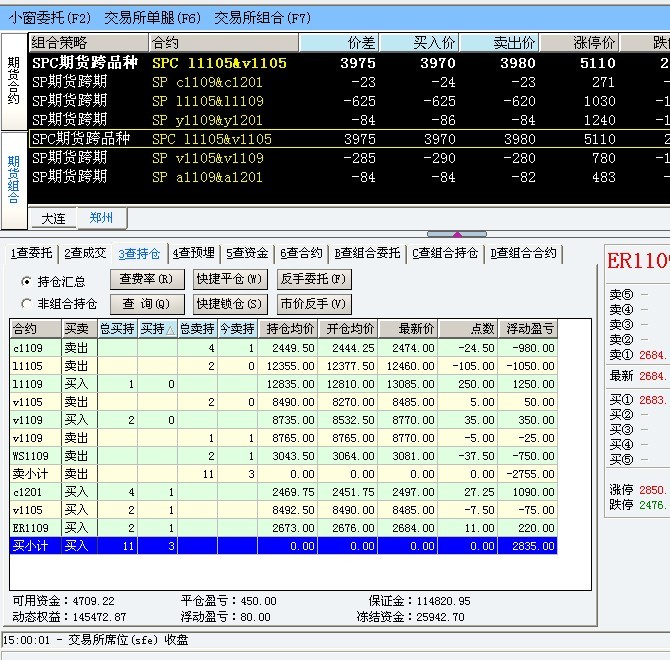Select the SP l1105&l1109 spread row
The image size is (670, 660).
[349, 101]
